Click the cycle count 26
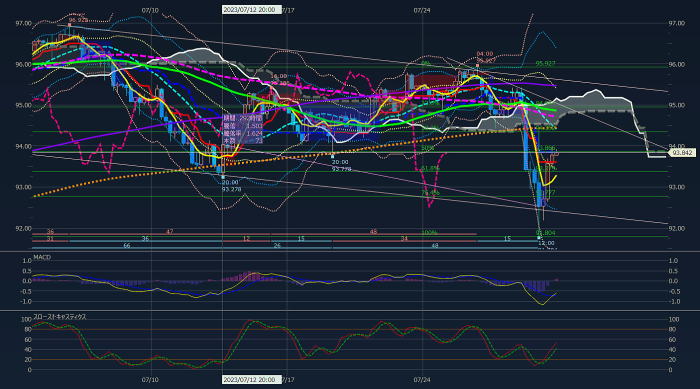 tap(277, 246)
